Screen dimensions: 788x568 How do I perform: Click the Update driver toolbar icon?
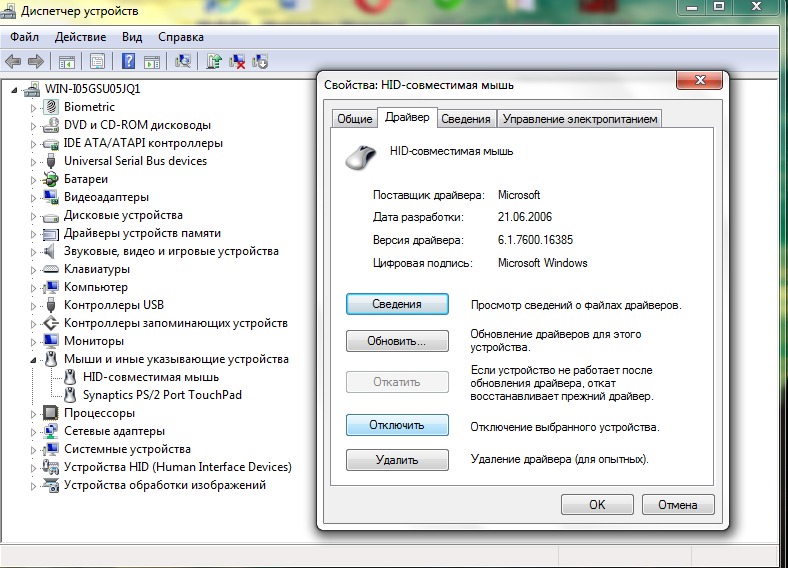click(x=214, y=61)
